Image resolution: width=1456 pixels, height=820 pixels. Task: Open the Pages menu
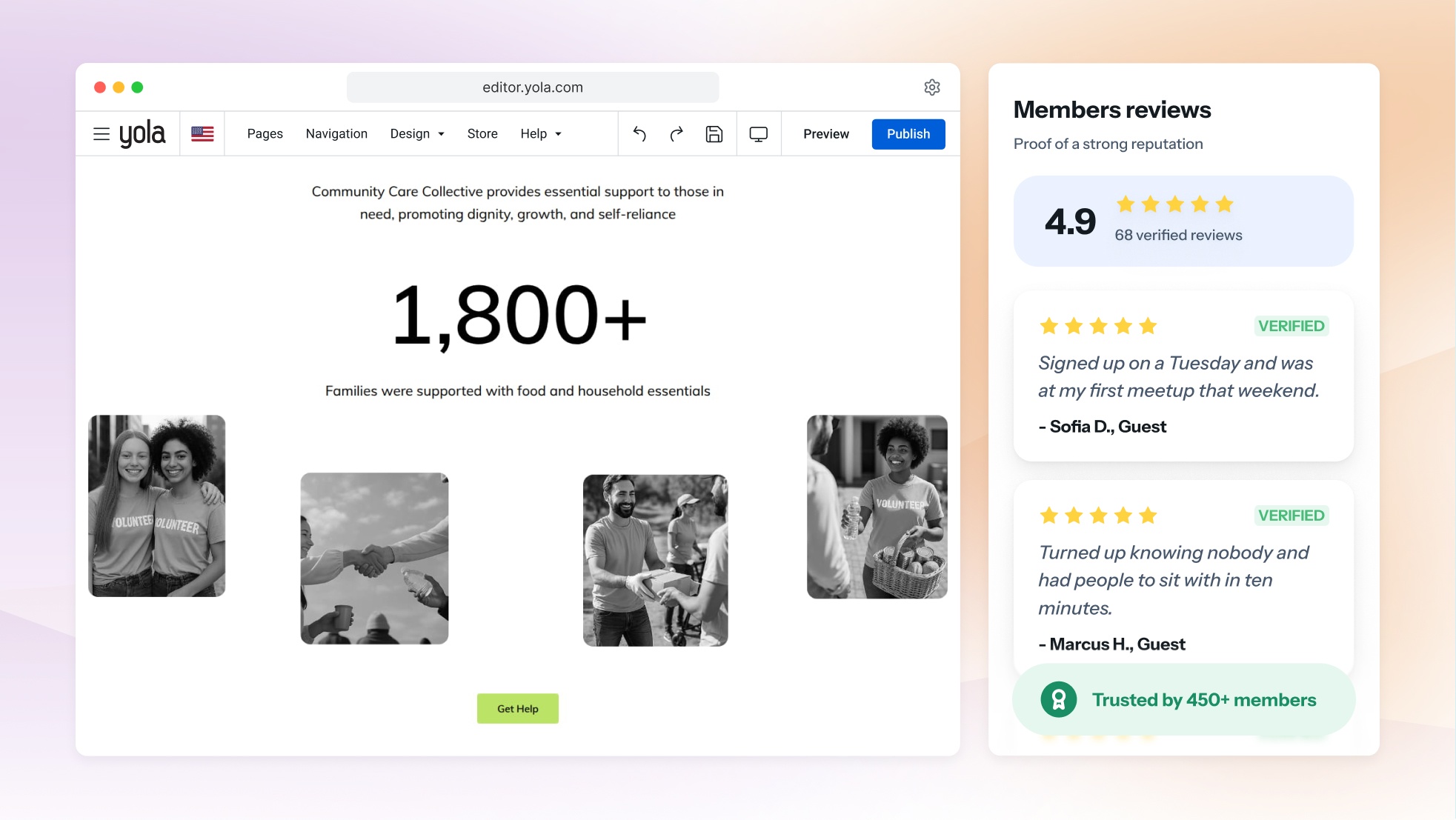pyautogui.click(x=265, y=134)
